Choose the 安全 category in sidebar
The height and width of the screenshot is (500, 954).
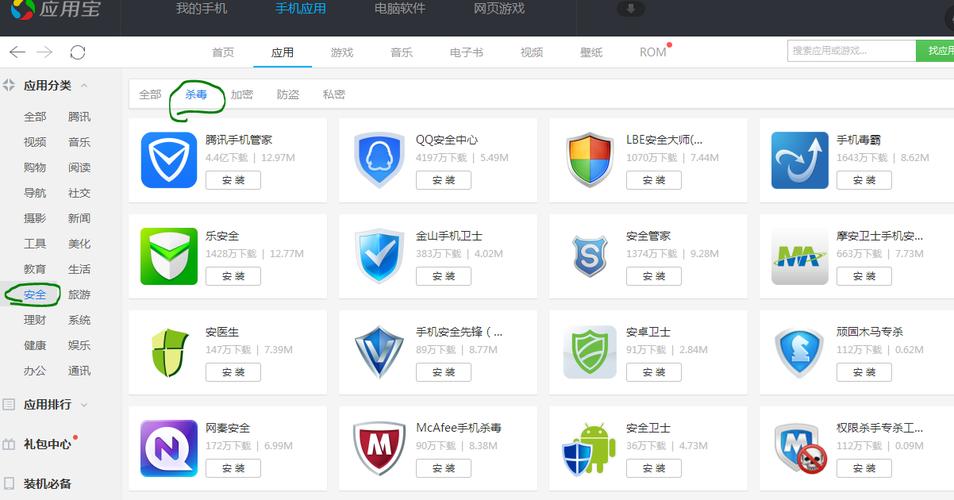[x=35, y=295]
